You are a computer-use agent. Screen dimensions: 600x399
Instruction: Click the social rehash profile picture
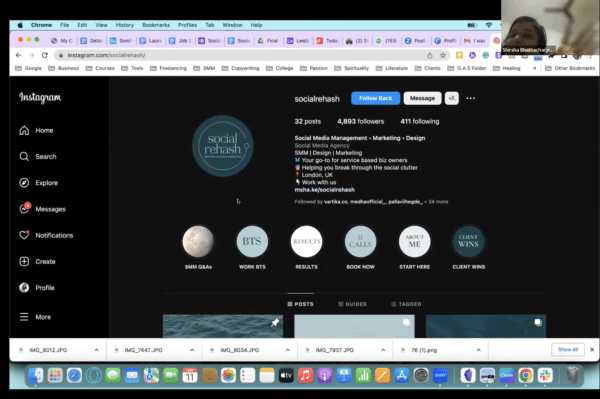click(x=223, y=146)
